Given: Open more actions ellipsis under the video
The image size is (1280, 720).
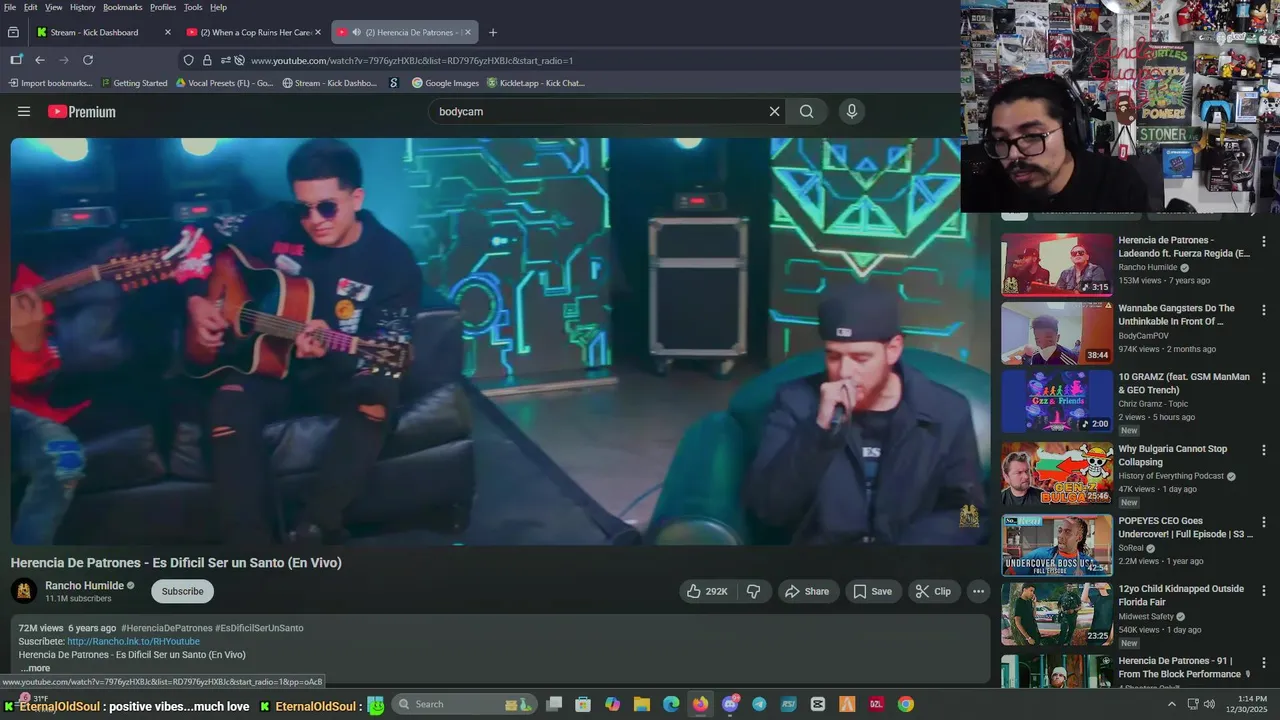Looking at the screenshot, I should point(979,591).
